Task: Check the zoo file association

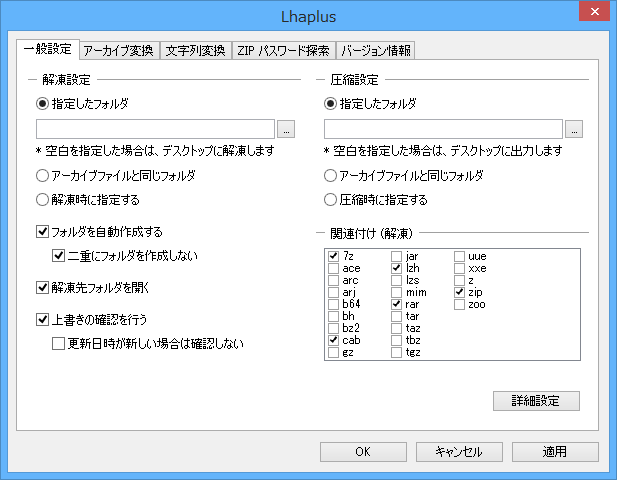Action: [459, 304]
